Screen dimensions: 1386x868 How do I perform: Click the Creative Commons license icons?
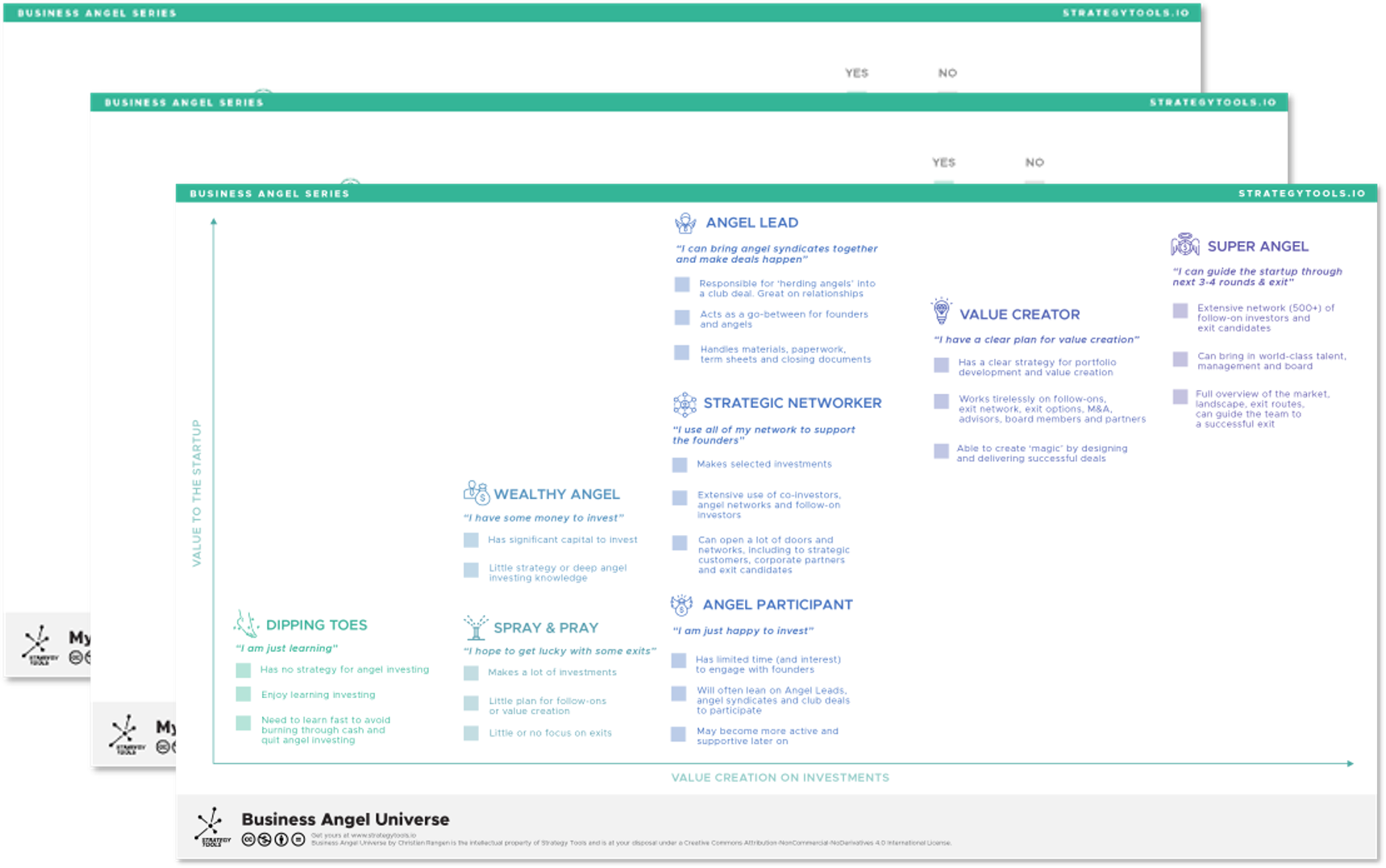pos(273,840)
